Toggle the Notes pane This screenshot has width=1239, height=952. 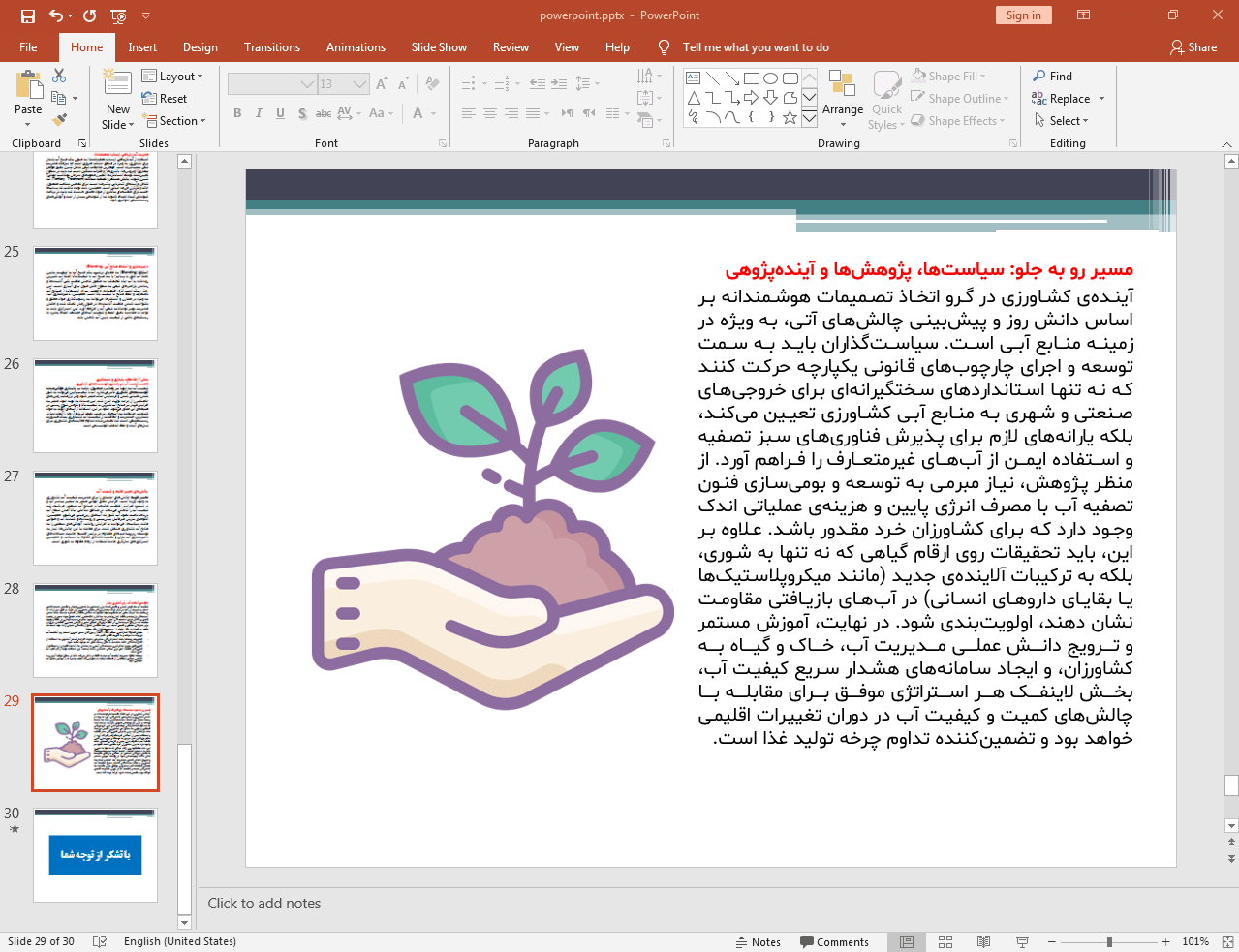coord(759,941)
